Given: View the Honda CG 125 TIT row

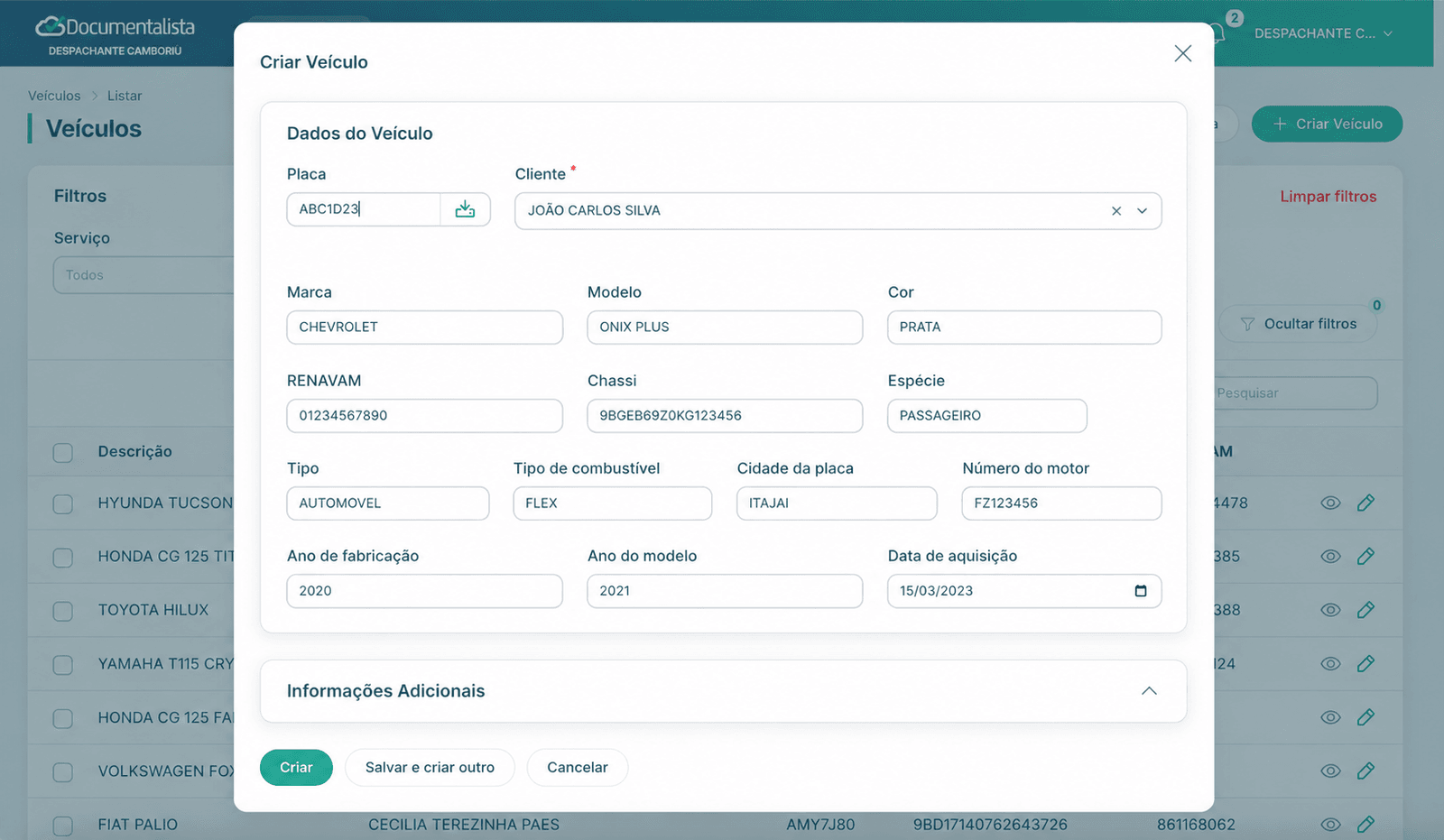Looking at the screenshot, I should pyautogui.click(x=1330, y=557).
